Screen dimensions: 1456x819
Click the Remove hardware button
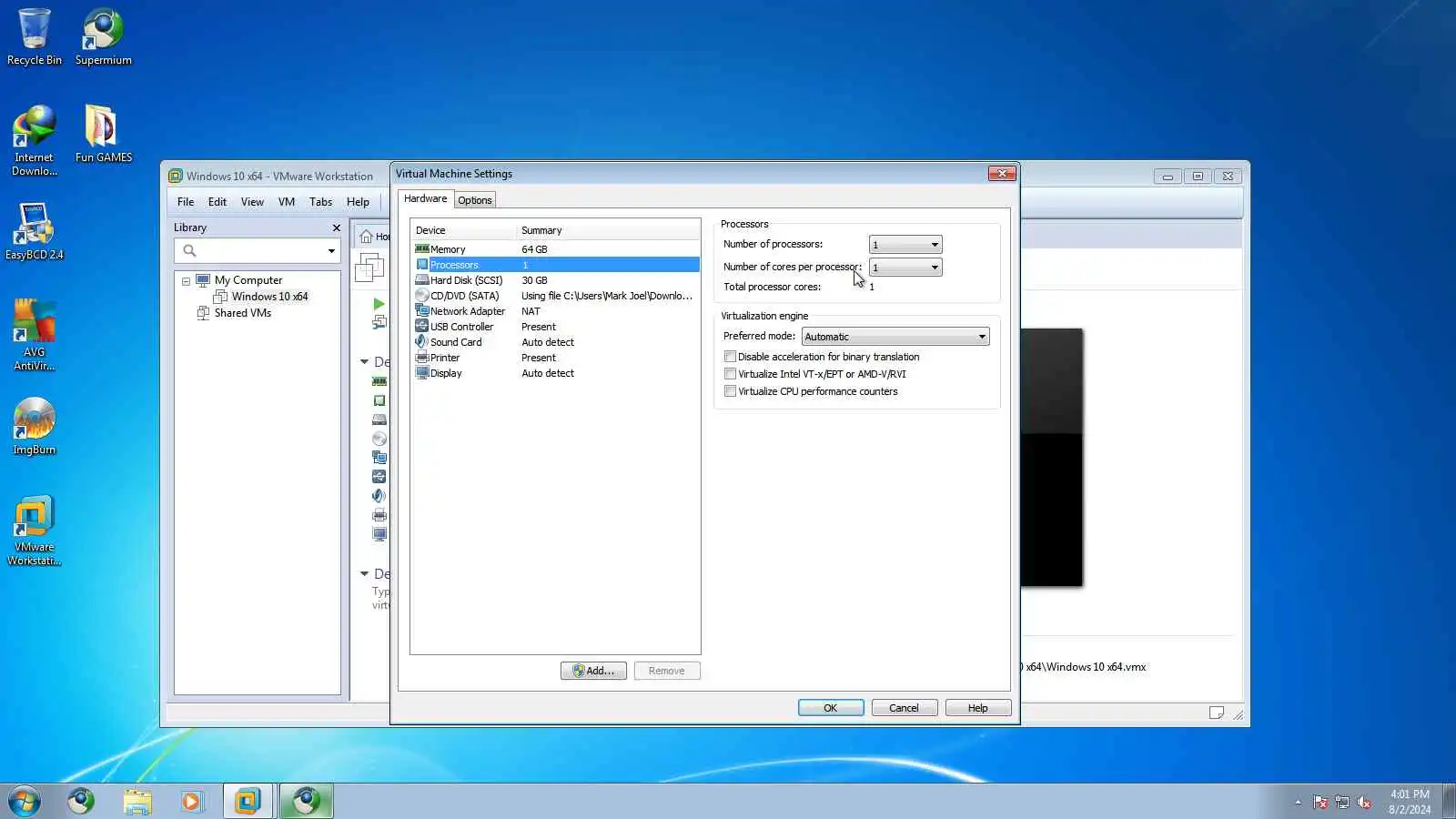click(x=667, y=671)
